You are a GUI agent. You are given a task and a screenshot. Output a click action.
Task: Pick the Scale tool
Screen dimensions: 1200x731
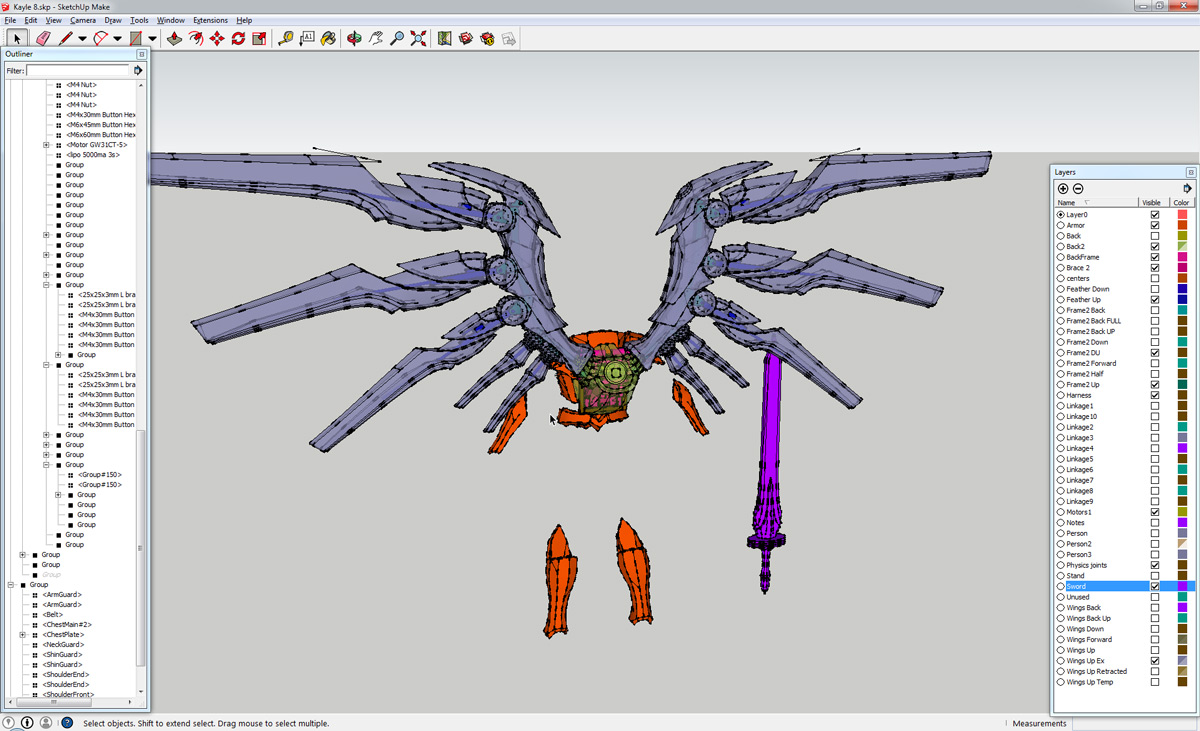pos(259,39)
